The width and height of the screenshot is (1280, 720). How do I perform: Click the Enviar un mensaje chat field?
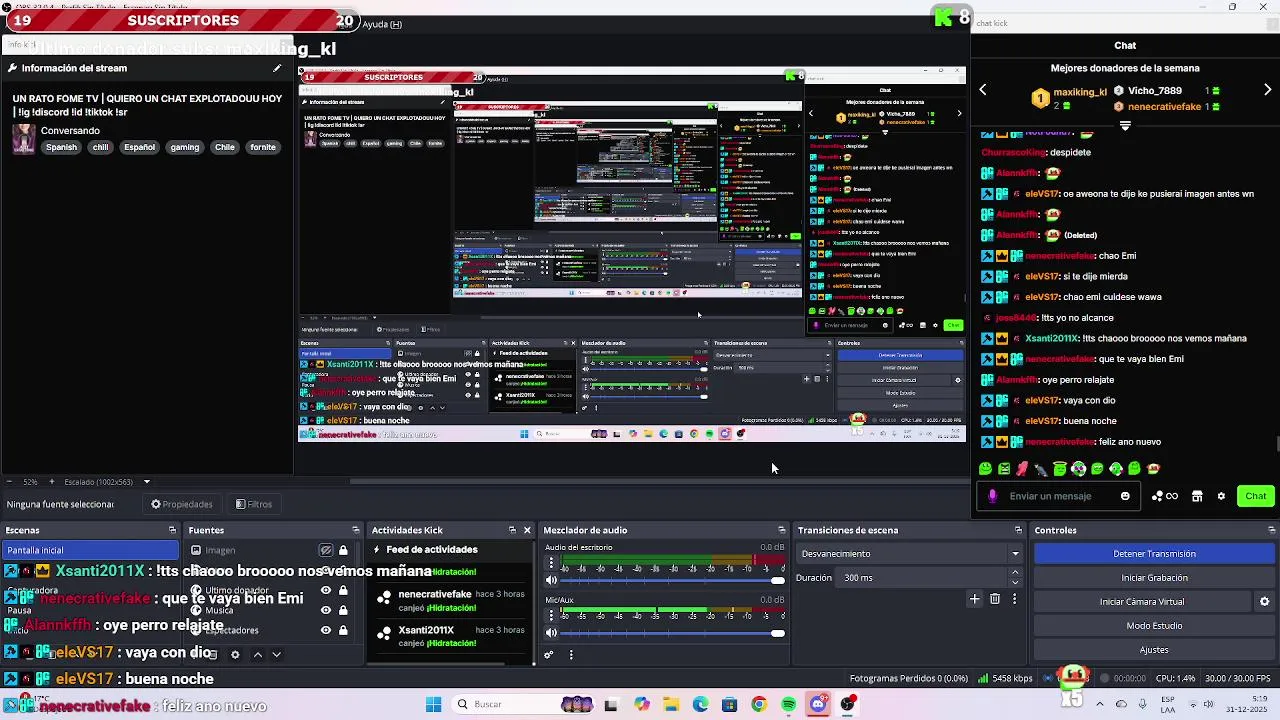point(1060,496)
